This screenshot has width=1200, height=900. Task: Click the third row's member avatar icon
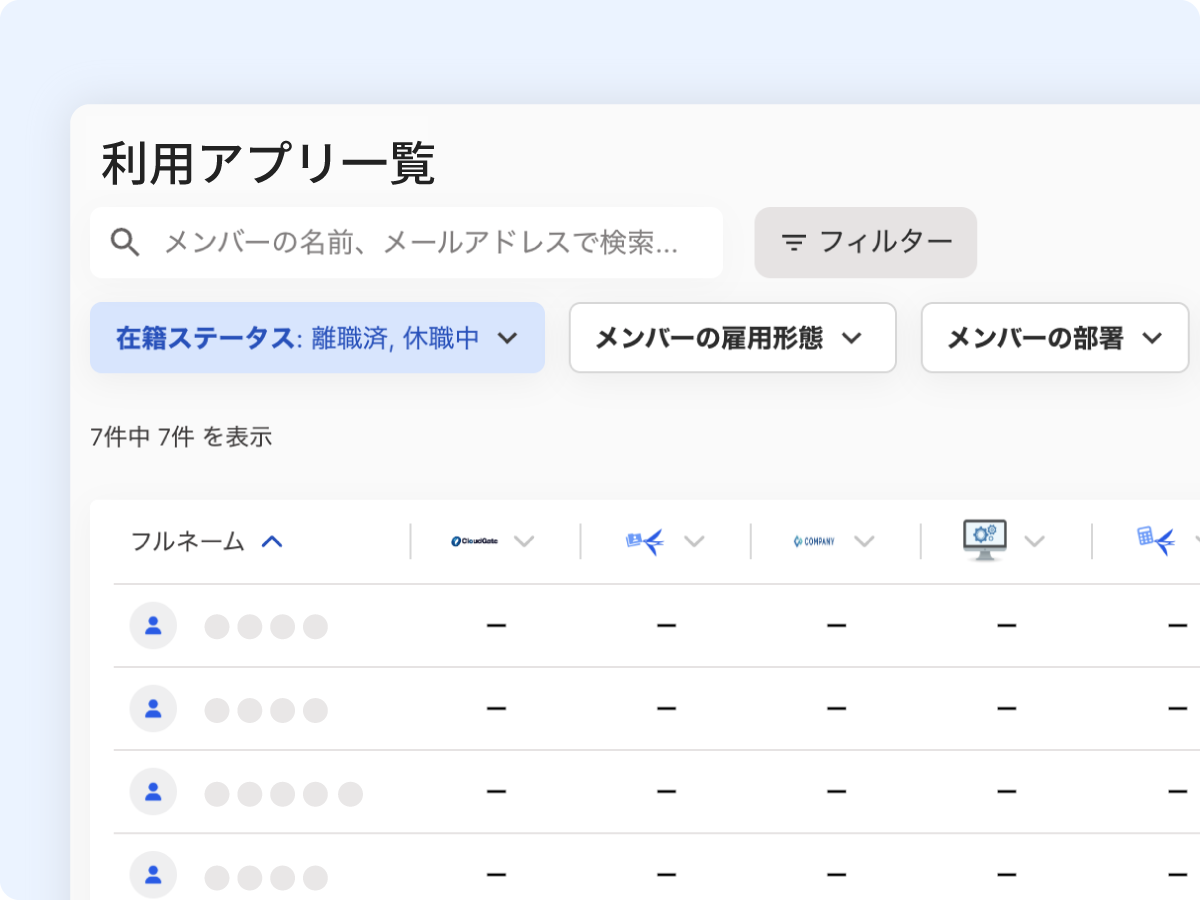[153, 792]
